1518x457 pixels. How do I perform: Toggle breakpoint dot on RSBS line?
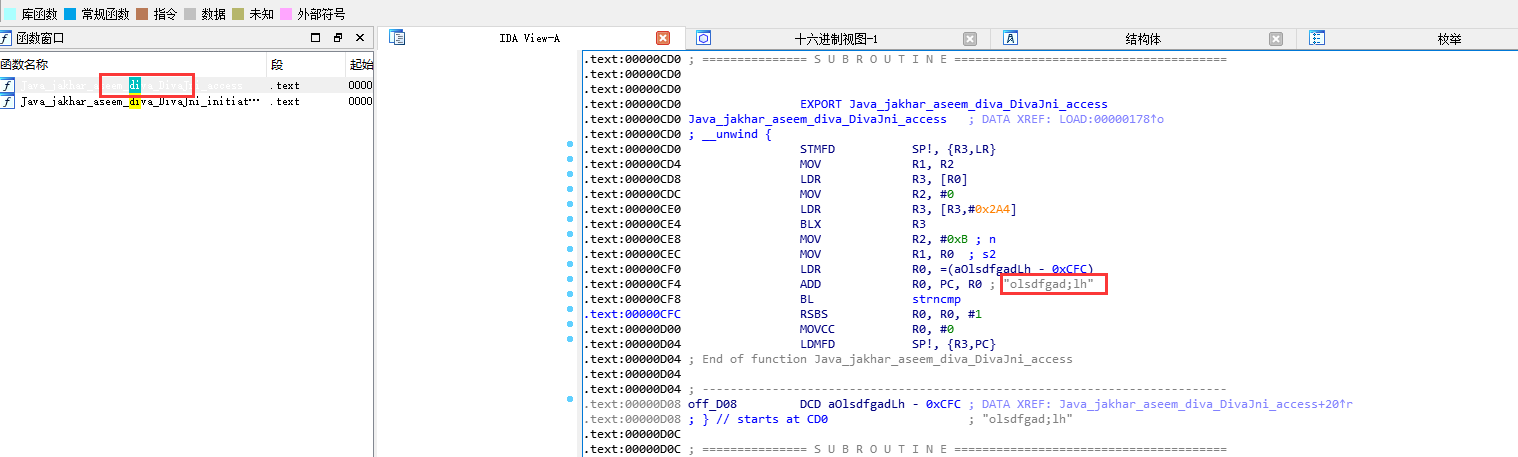point(570,310)
